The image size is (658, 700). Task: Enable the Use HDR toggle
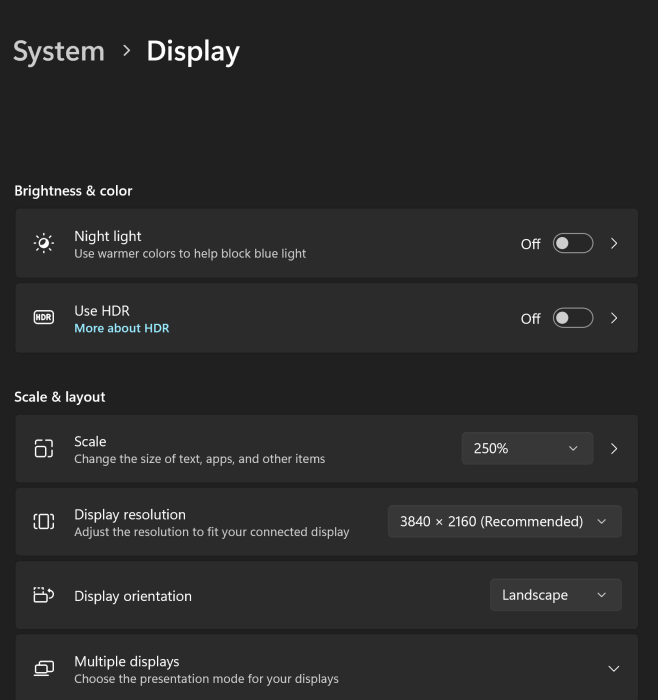click(573, 318)
